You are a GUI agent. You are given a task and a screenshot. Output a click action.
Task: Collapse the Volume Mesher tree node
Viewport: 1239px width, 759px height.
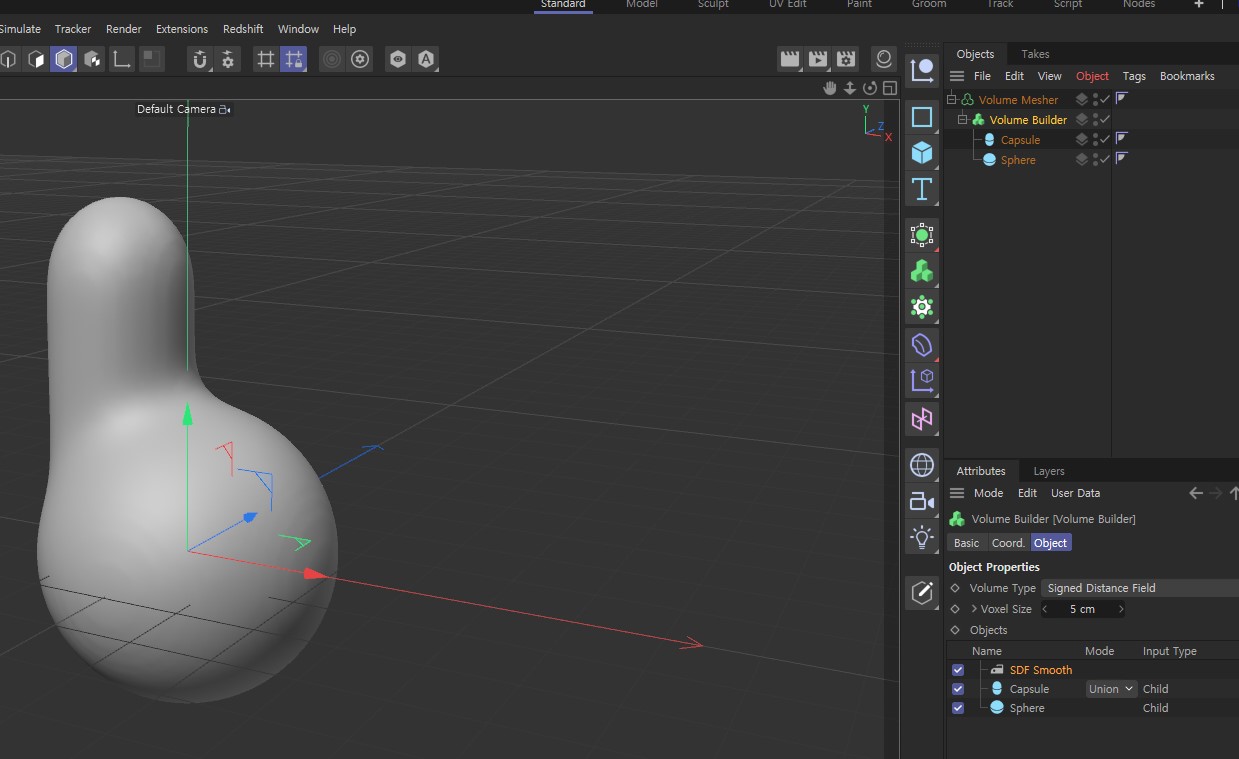952,99
